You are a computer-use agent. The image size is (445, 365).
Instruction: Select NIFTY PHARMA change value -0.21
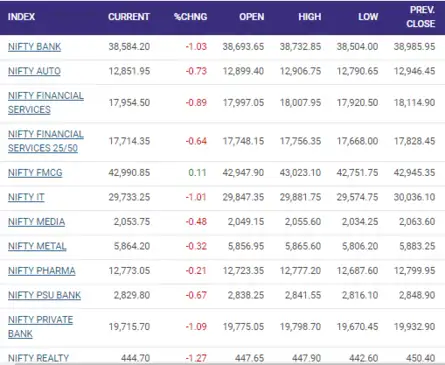(x=196, y=271)
